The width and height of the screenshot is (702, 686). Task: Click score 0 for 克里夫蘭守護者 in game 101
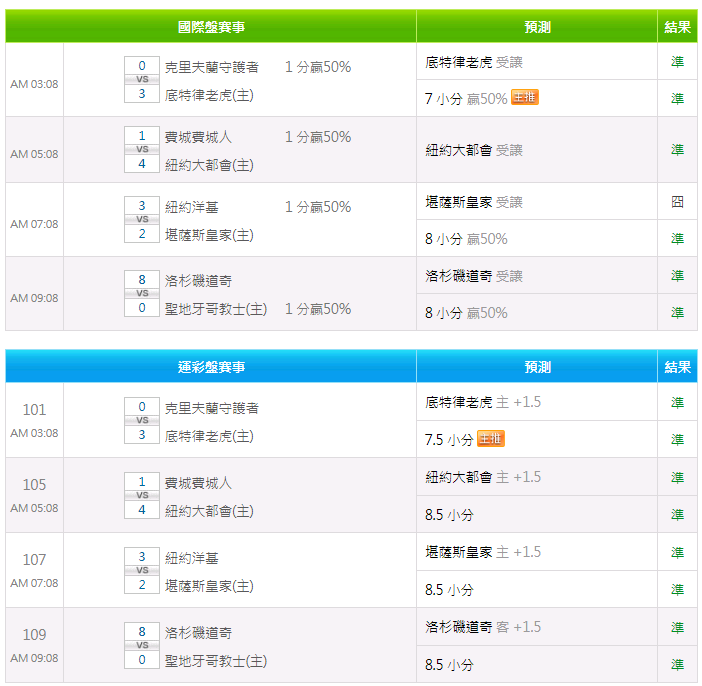coord(142,406)
